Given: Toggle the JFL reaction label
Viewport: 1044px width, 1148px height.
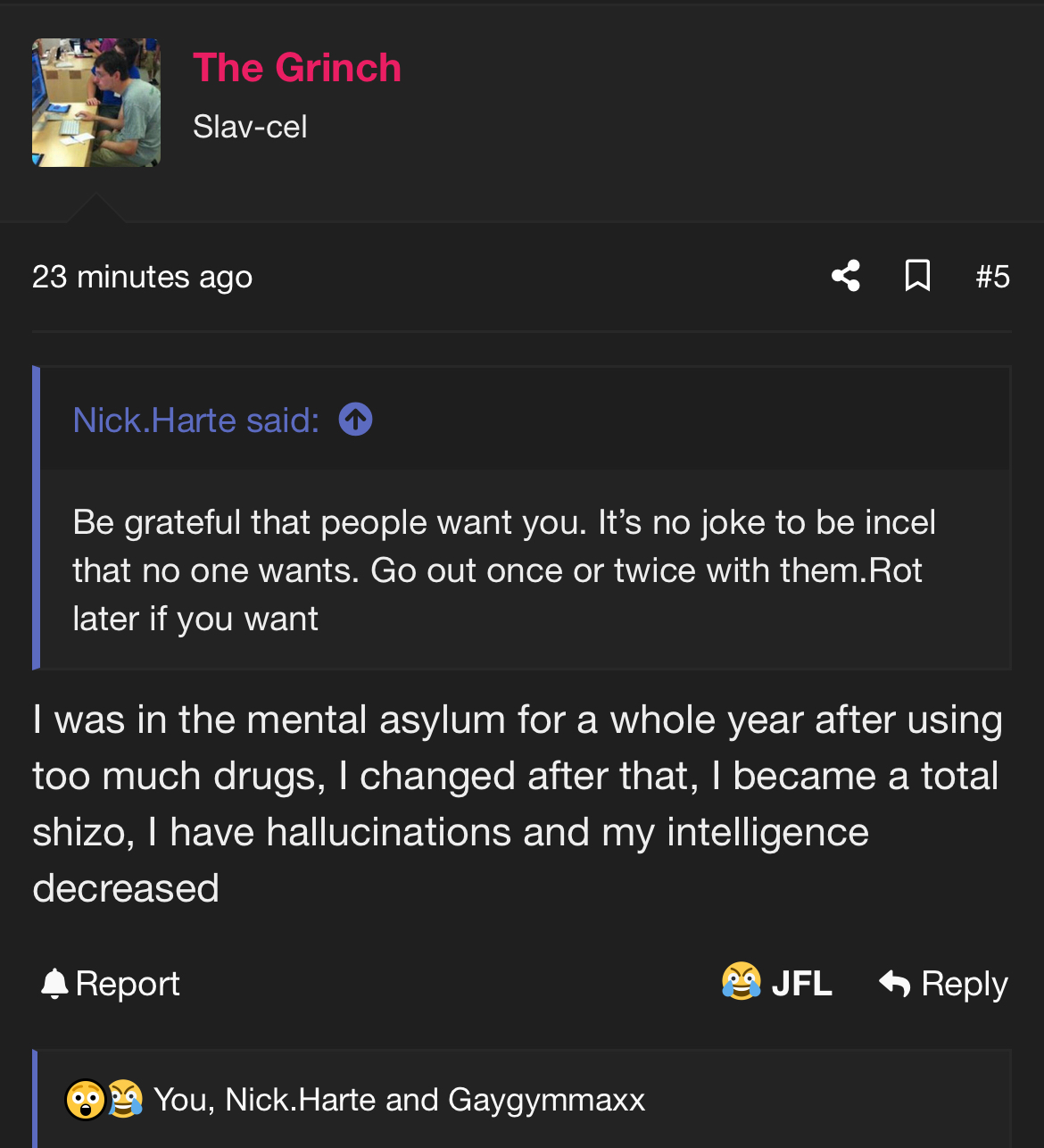Looking at the screenshot, I should coord(801,984).
